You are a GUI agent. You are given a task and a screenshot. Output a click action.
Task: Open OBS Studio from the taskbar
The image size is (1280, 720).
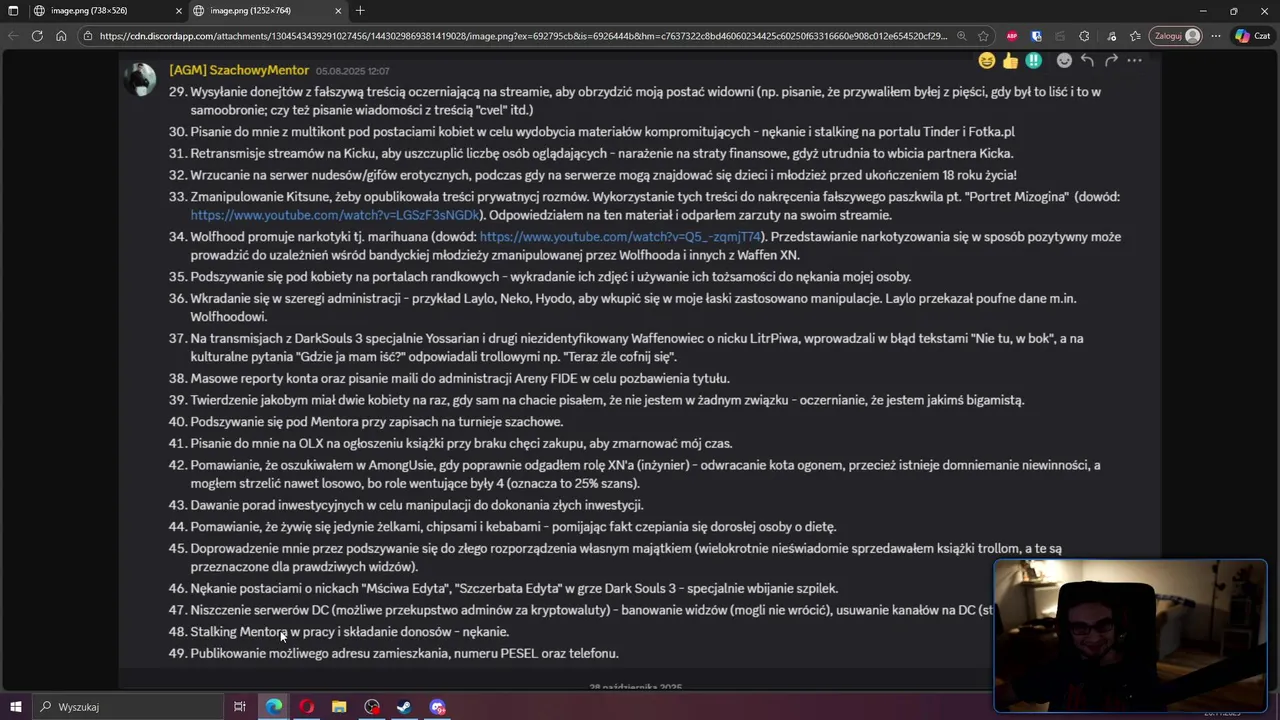tap(372, 707)
